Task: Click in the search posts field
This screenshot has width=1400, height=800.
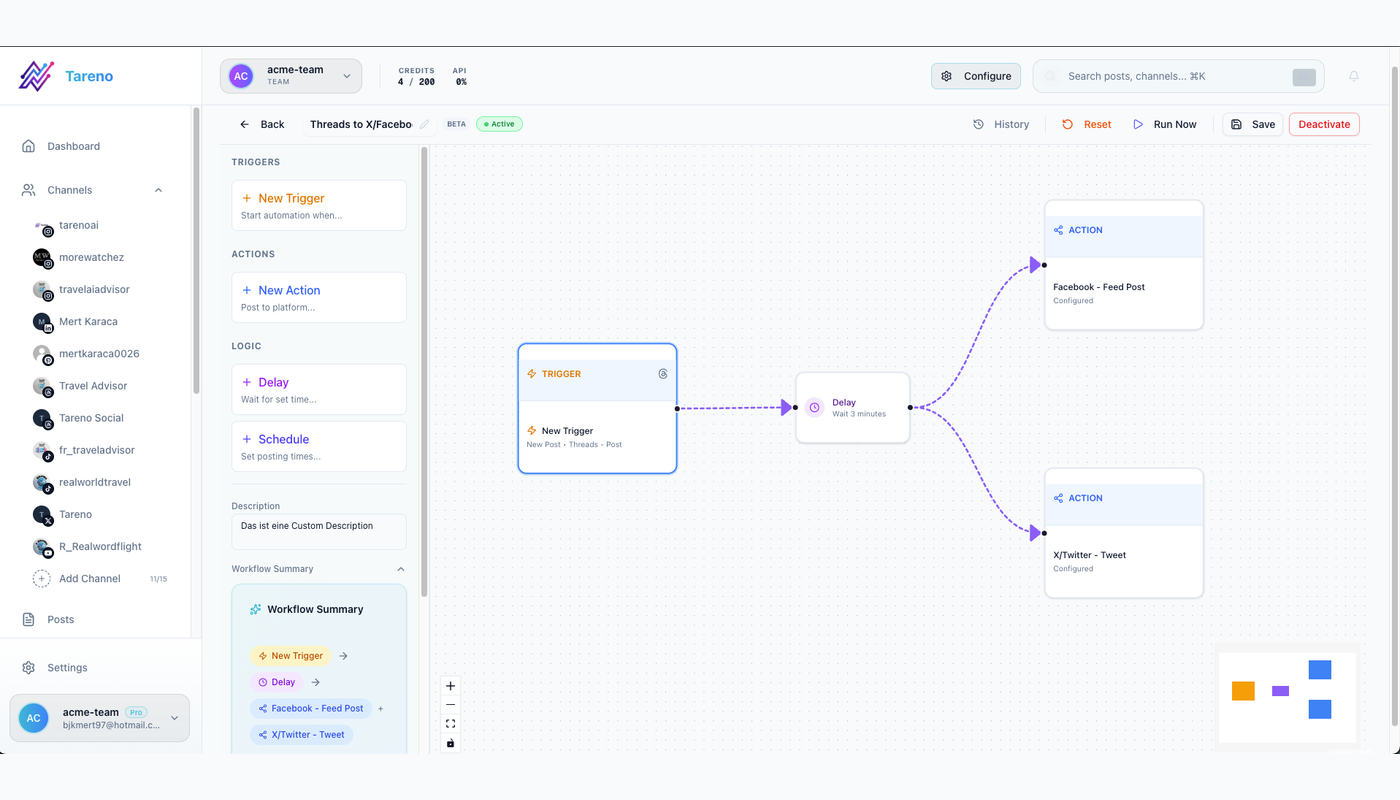Action: (x=1178, y=76)
